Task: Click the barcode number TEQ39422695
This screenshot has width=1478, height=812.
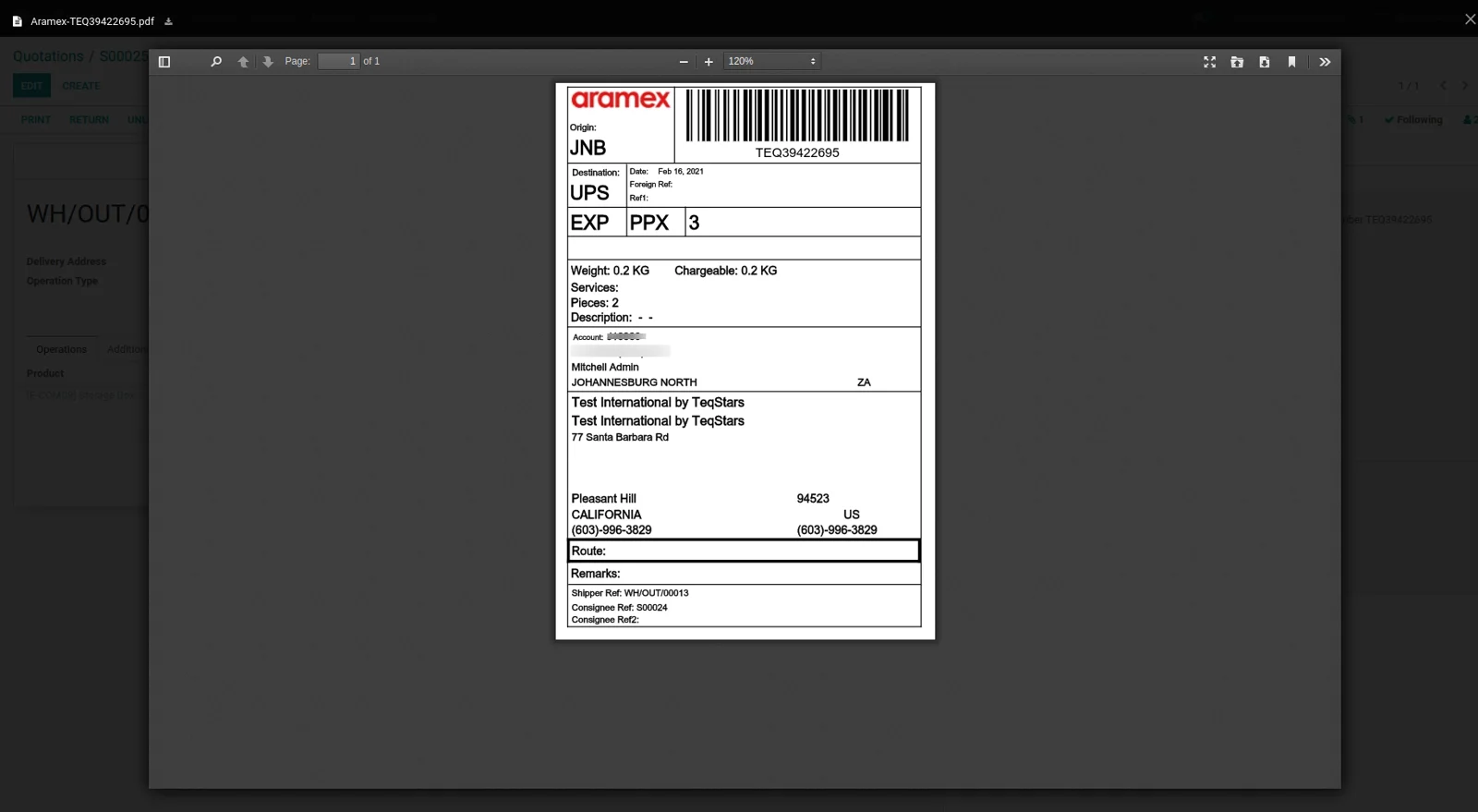Action: click(x=797, y=152)
